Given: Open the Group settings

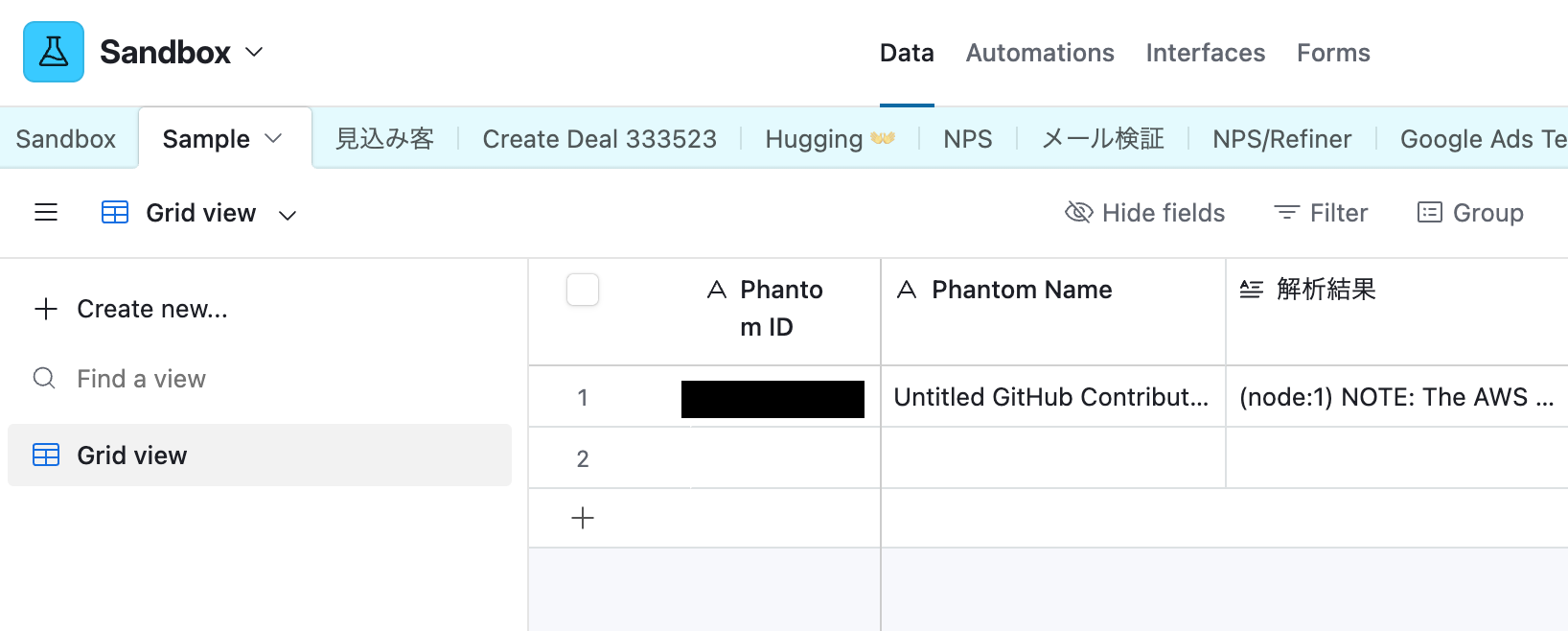Looking at the screenshot, I should (1469, 213).
